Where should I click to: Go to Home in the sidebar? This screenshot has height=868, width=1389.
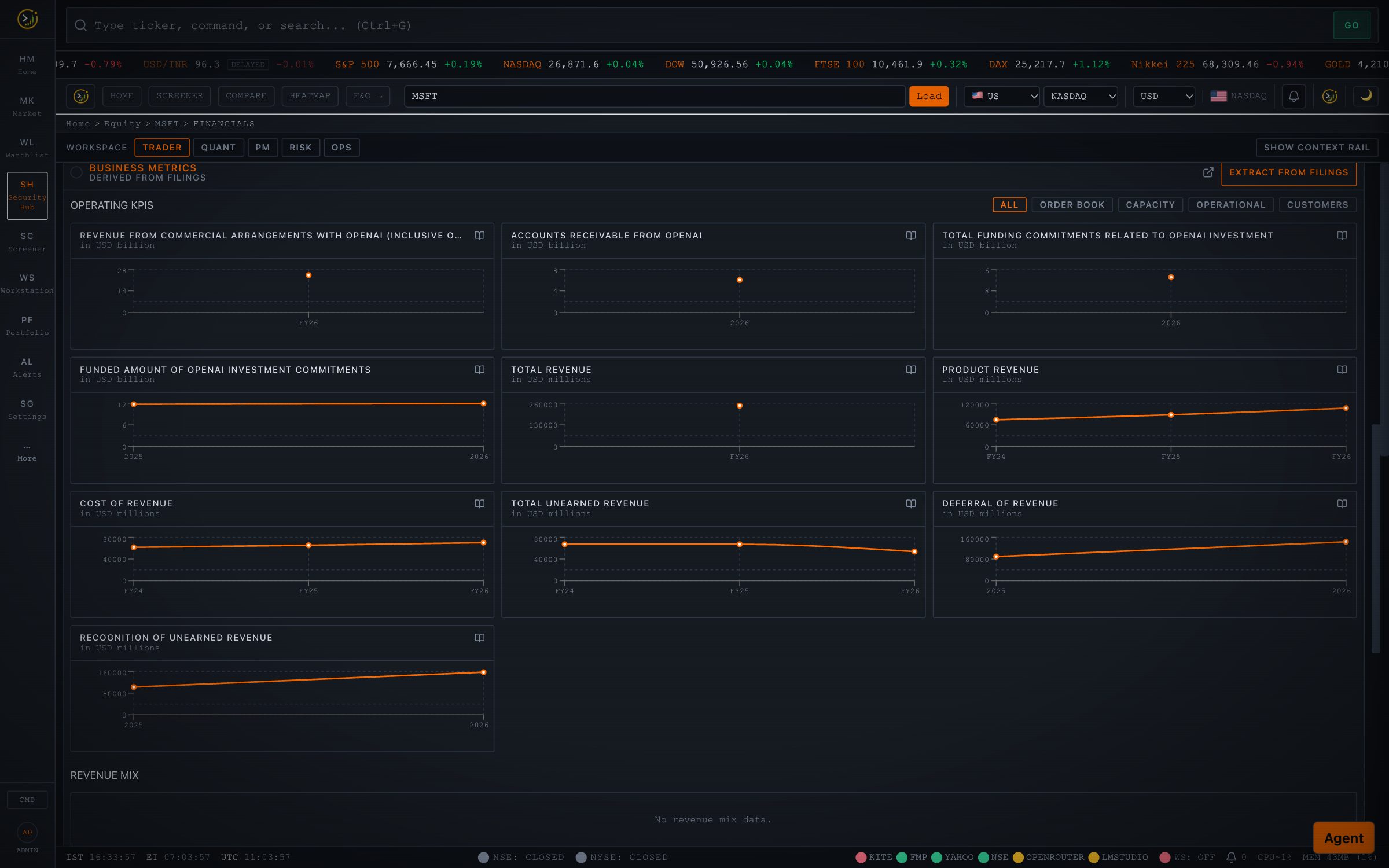[x=27, y=65]
